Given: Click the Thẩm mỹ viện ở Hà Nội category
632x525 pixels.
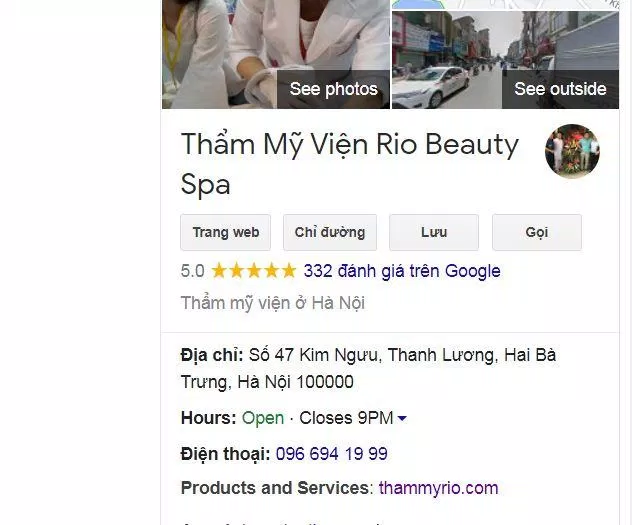Looking at the screenshot, I should click(x=272, y=303).
